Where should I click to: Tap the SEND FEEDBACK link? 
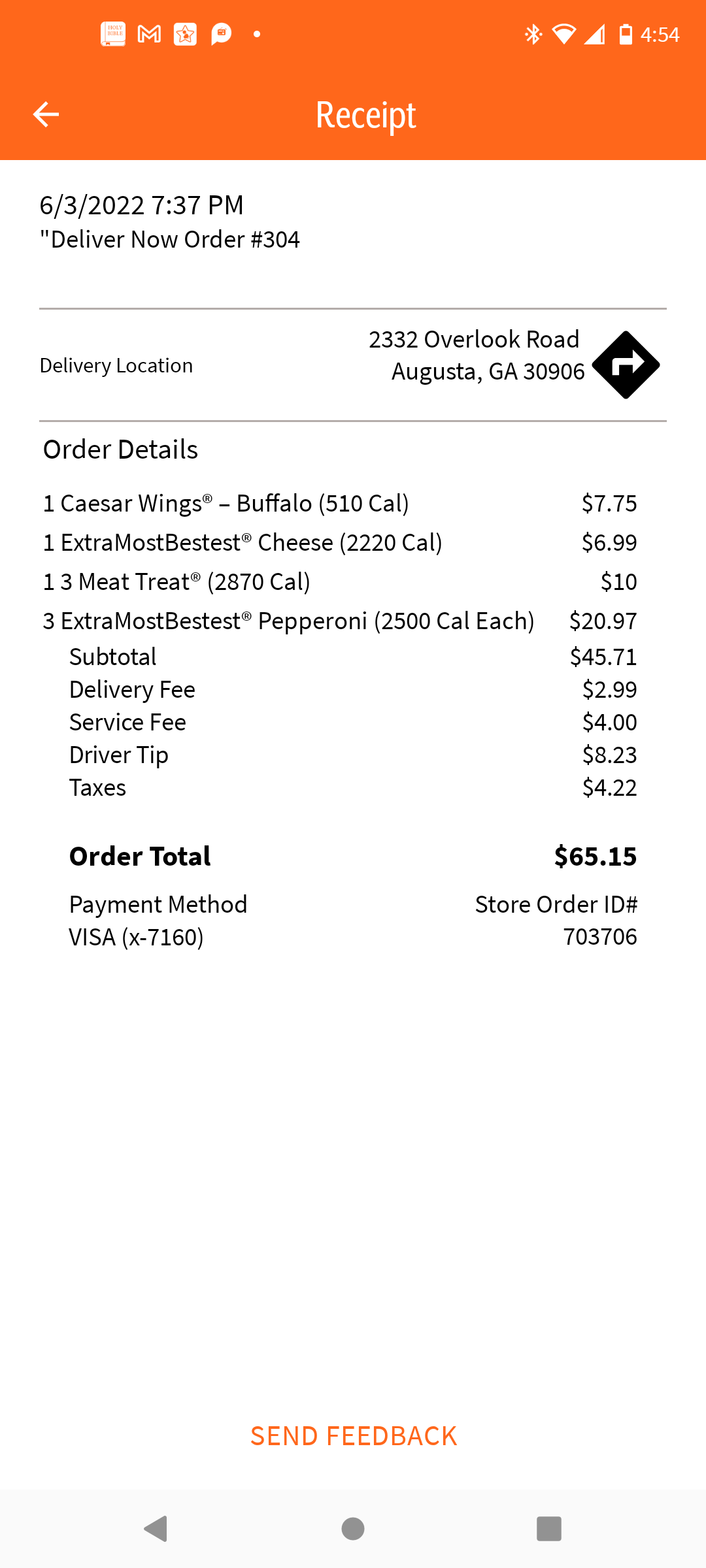pyautogui.click(x=353, y=1436)
